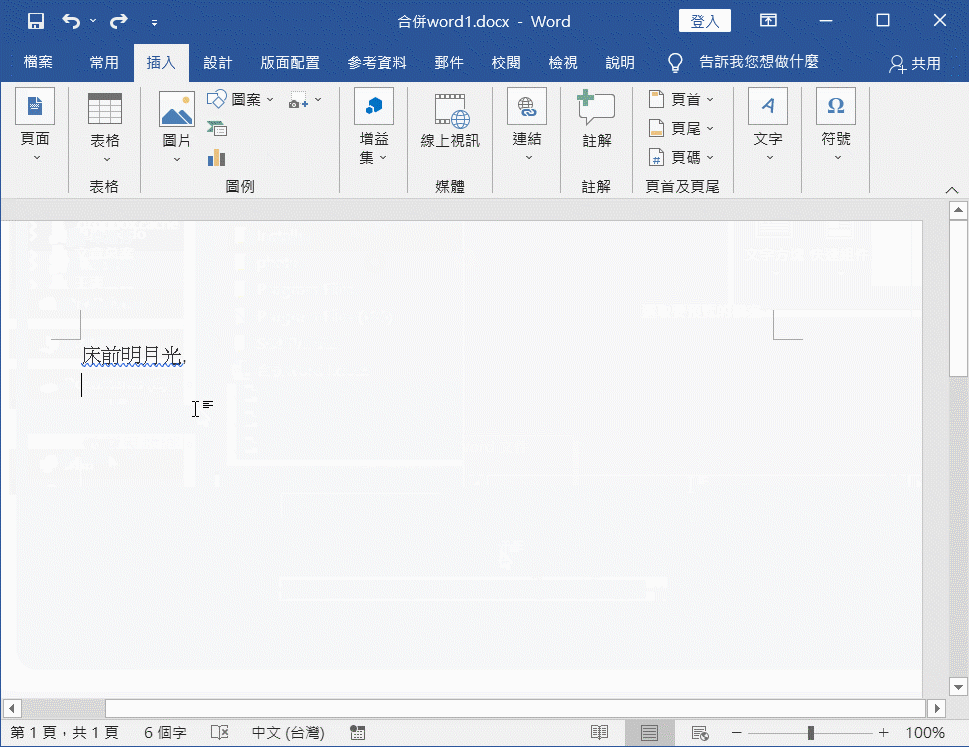Click the zoom slider handle
Image resolution: width=969 pixels, height=747 pixels.
[810, 733]
